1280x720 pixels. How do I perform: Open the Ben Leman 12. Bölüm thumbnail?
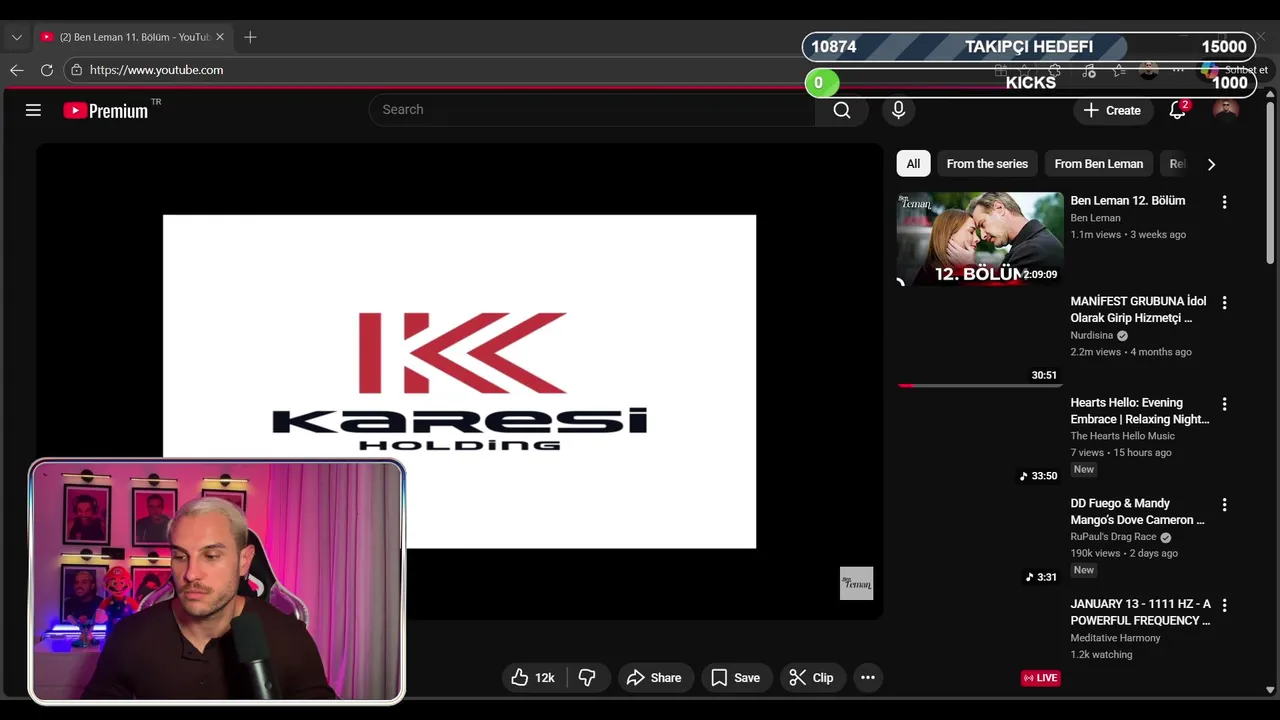(980, 239)
